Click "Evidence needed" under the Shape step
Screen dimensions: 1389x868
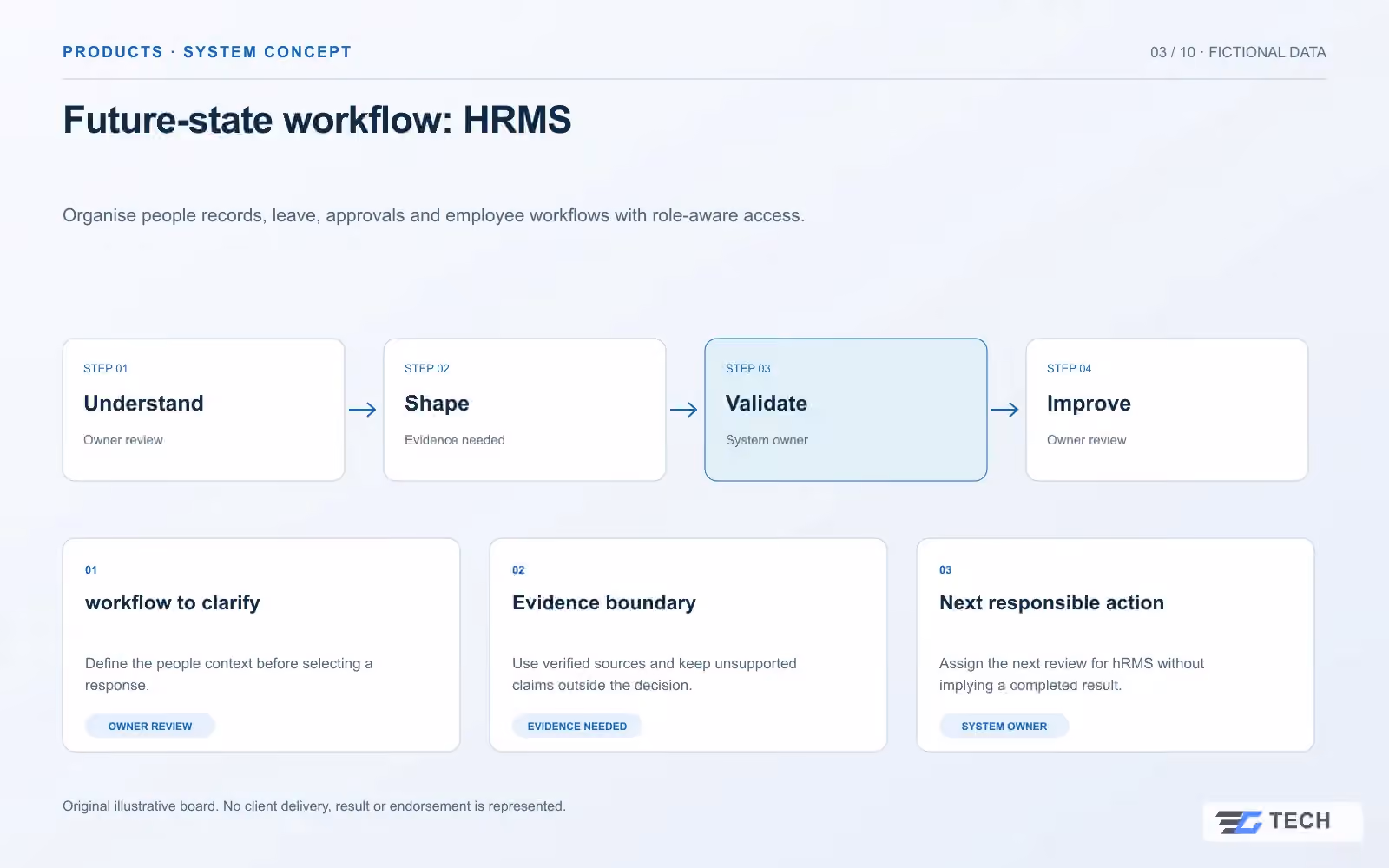pos(455,440)
